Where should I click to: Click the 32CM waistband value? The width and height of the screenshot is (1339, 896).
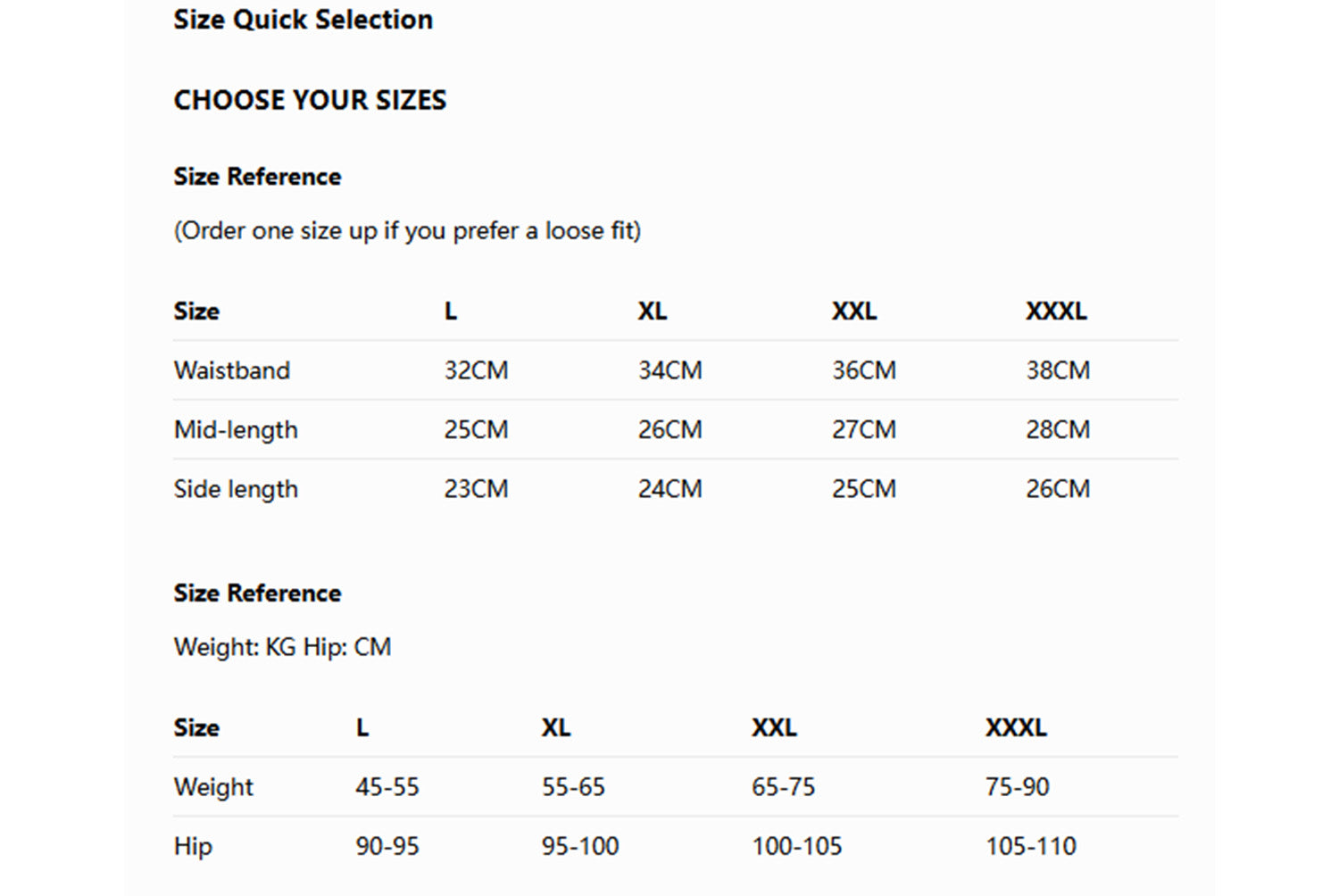[476, 370]
